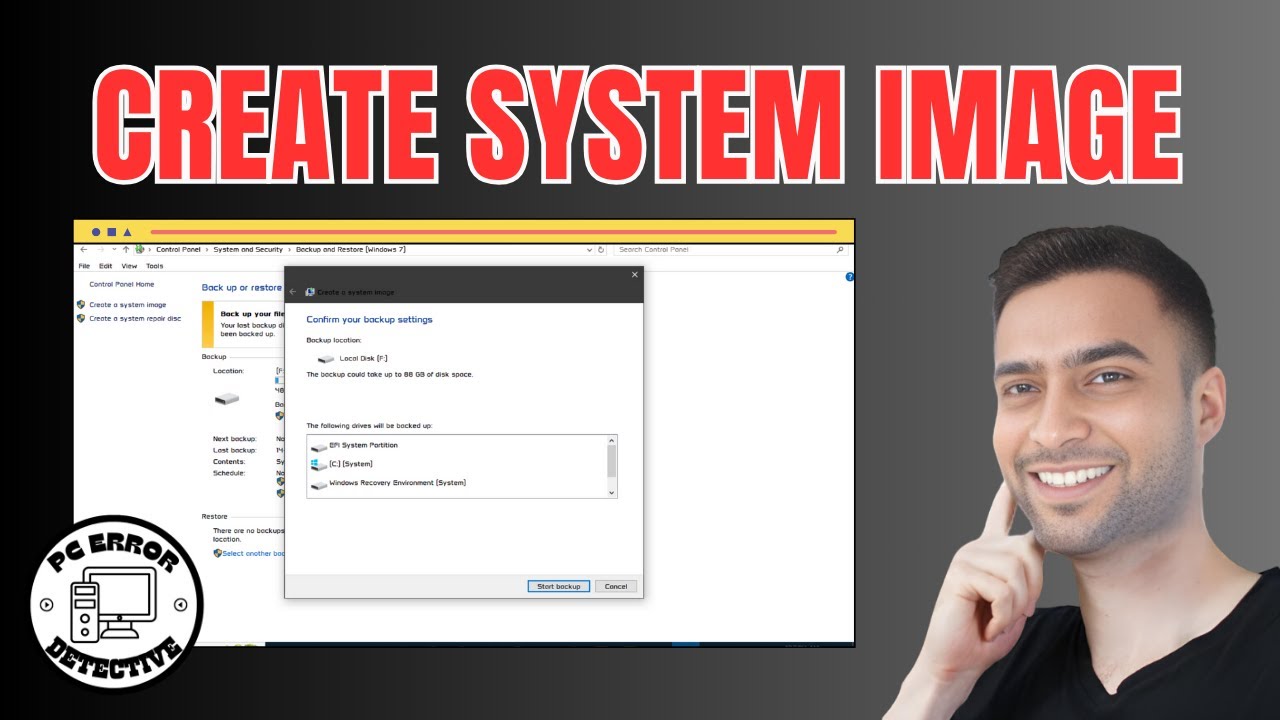
Task: Click the Schedule label
Action: point(229,473)
